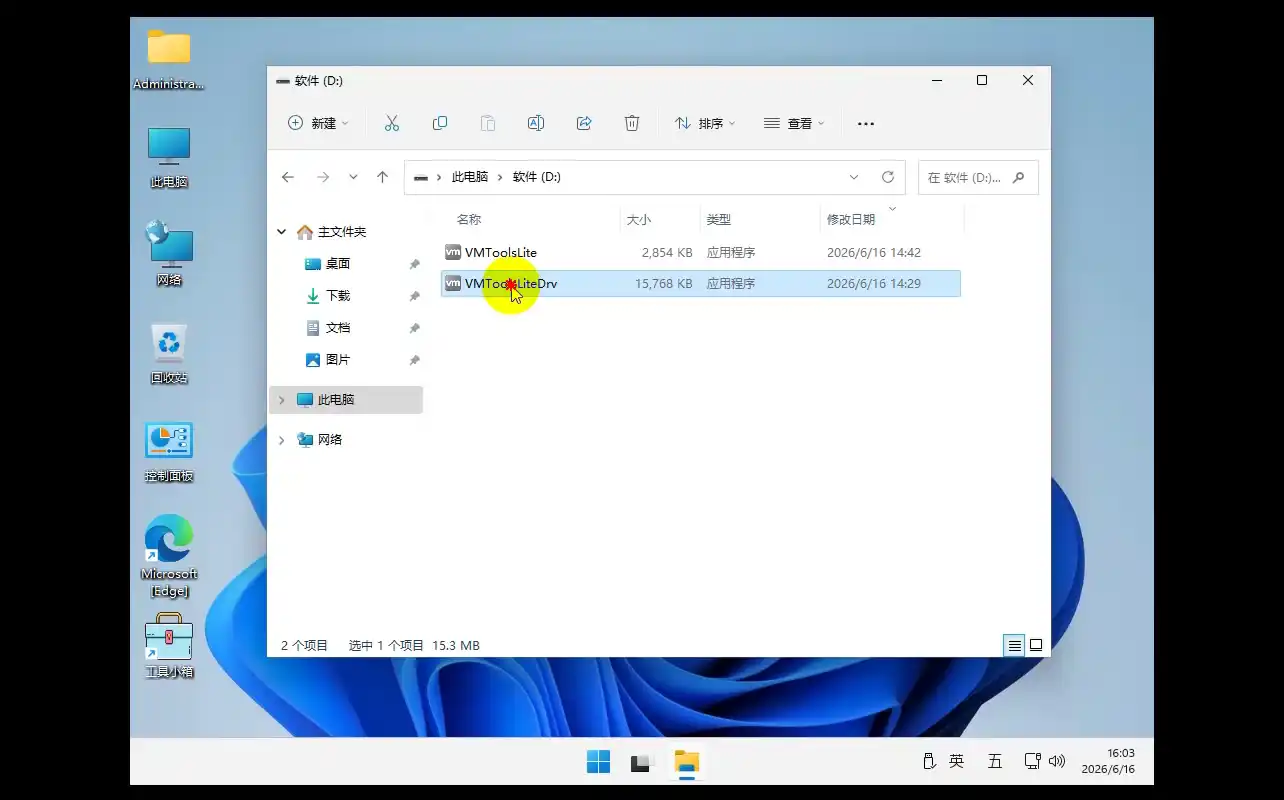This screenshot has width=1284, height=800.
Task: Sort by the 大小 column header
Action: (x=639, y=220)
